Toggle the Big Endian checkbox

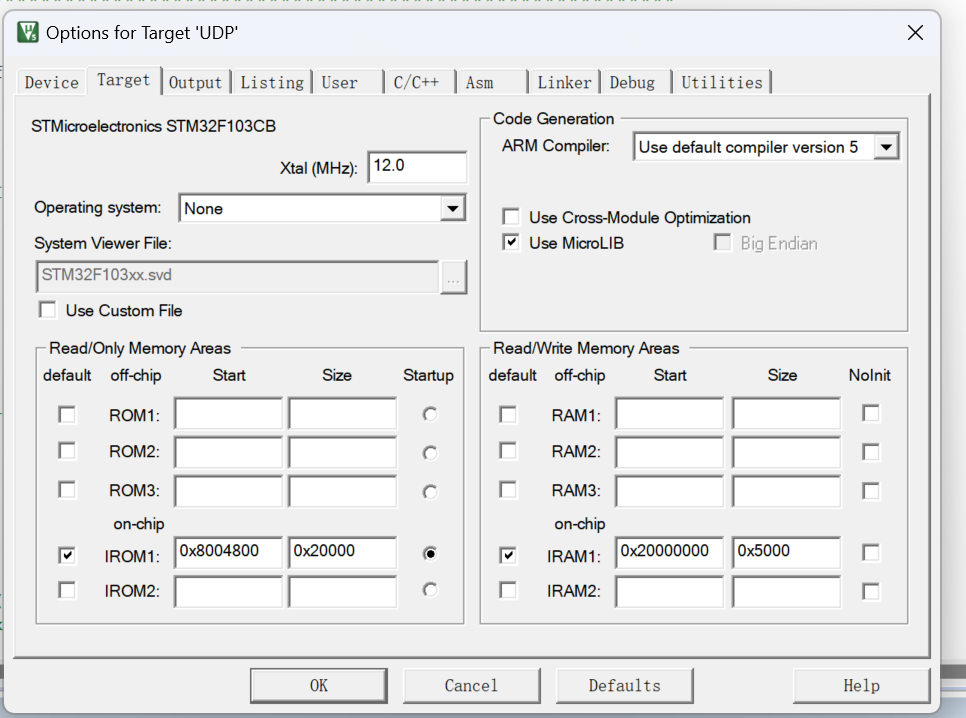pos(722,243)
